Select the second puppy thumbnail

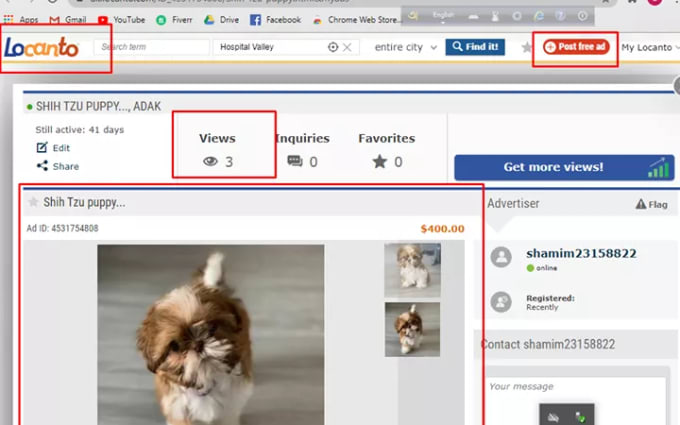click(x=412, y=330)
